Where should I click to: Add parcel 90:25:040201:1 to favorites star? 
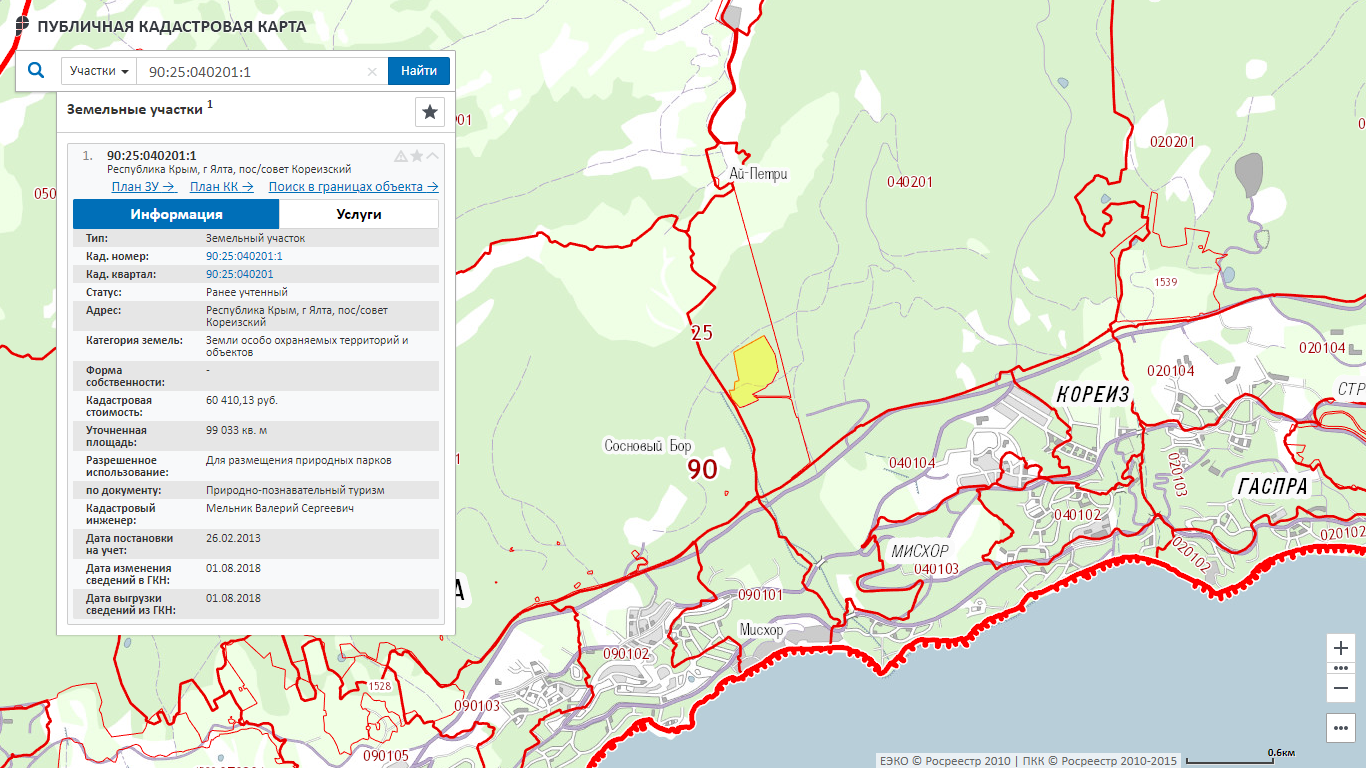pos(417,156)
